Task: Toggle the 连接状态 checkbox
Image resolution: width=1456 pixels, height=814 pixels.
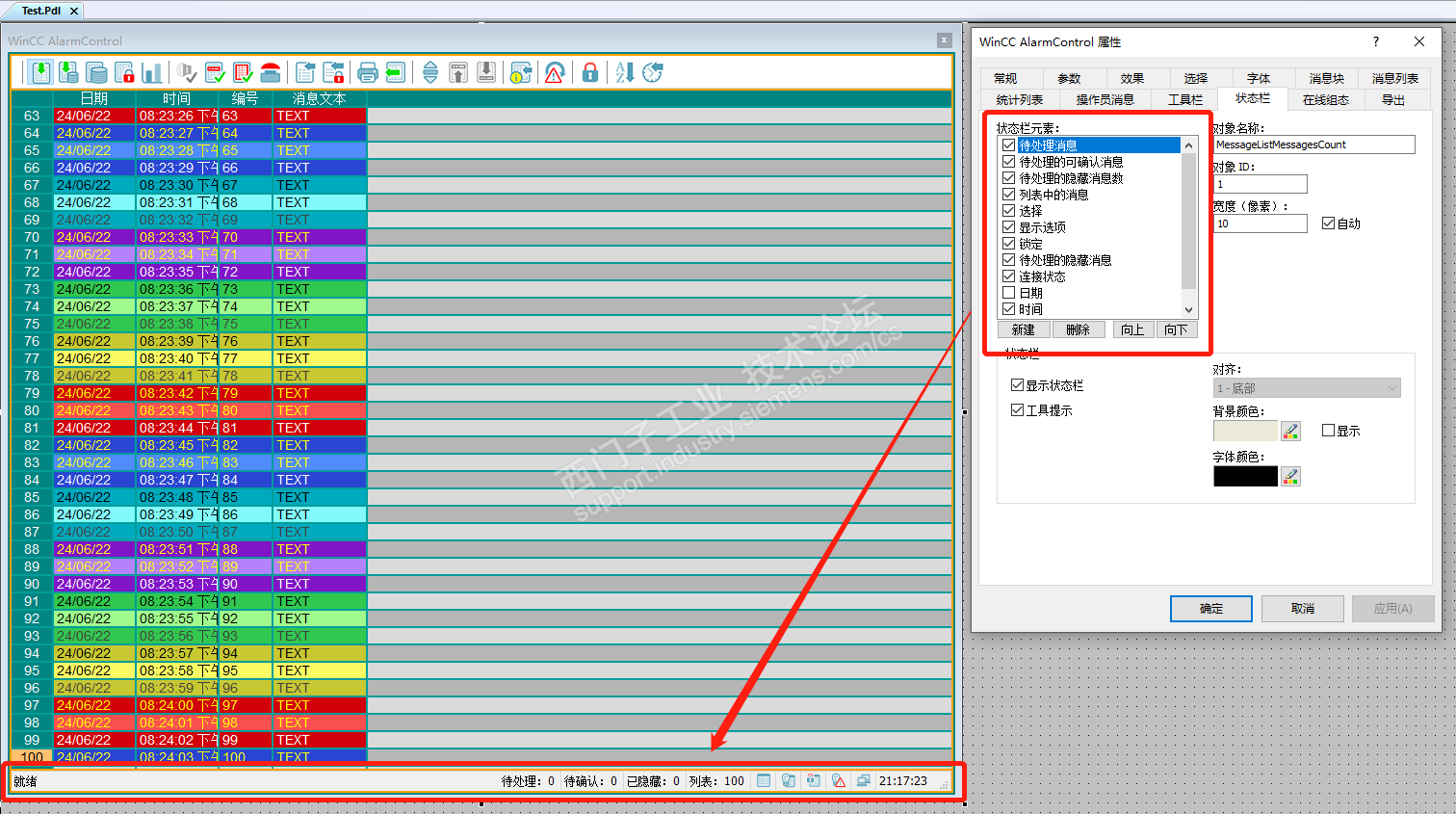Action: pyautogui.click(x=1009, y=276)
